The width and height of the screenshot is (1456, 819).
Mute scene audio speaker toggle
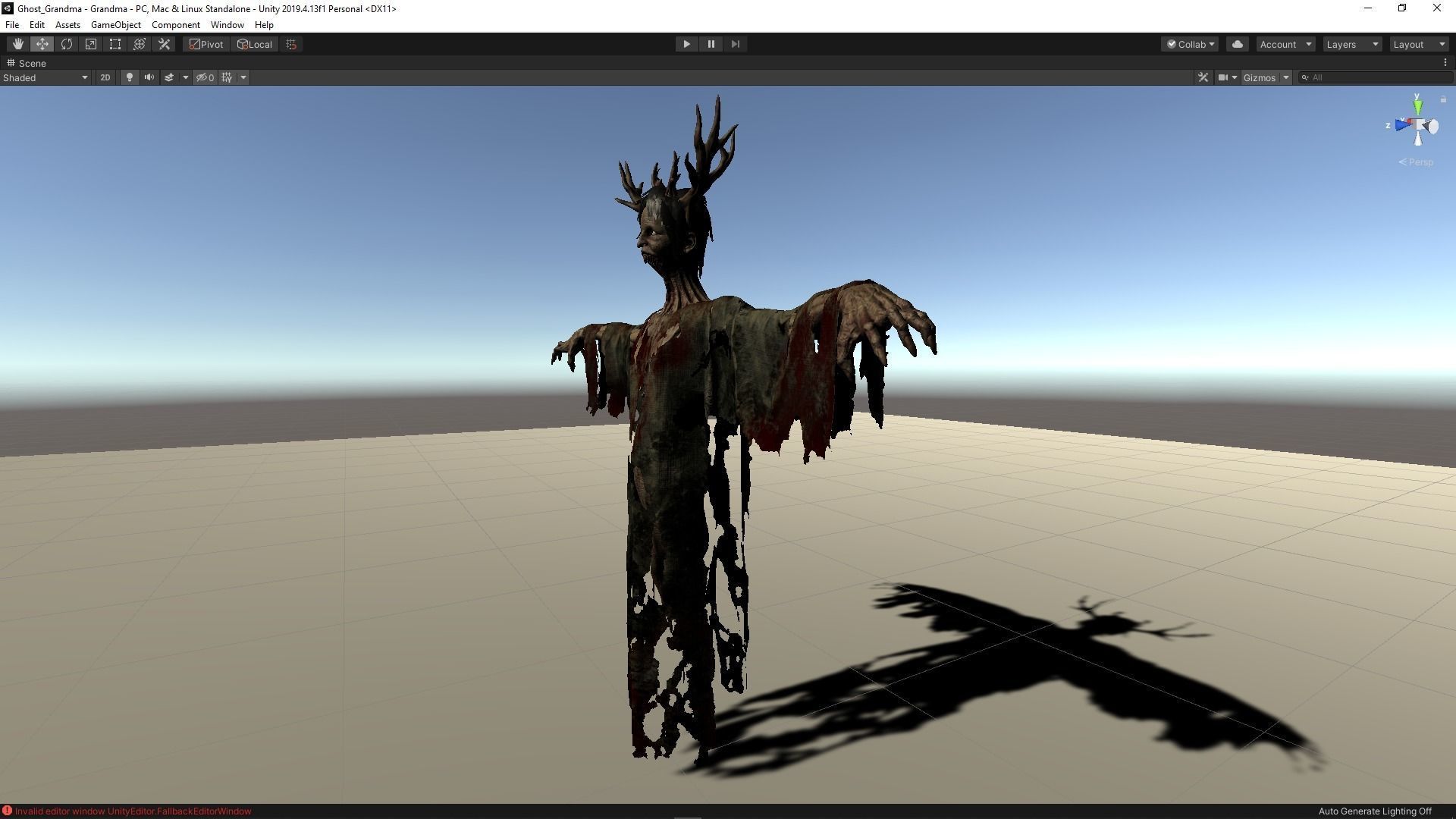(149, 77)
